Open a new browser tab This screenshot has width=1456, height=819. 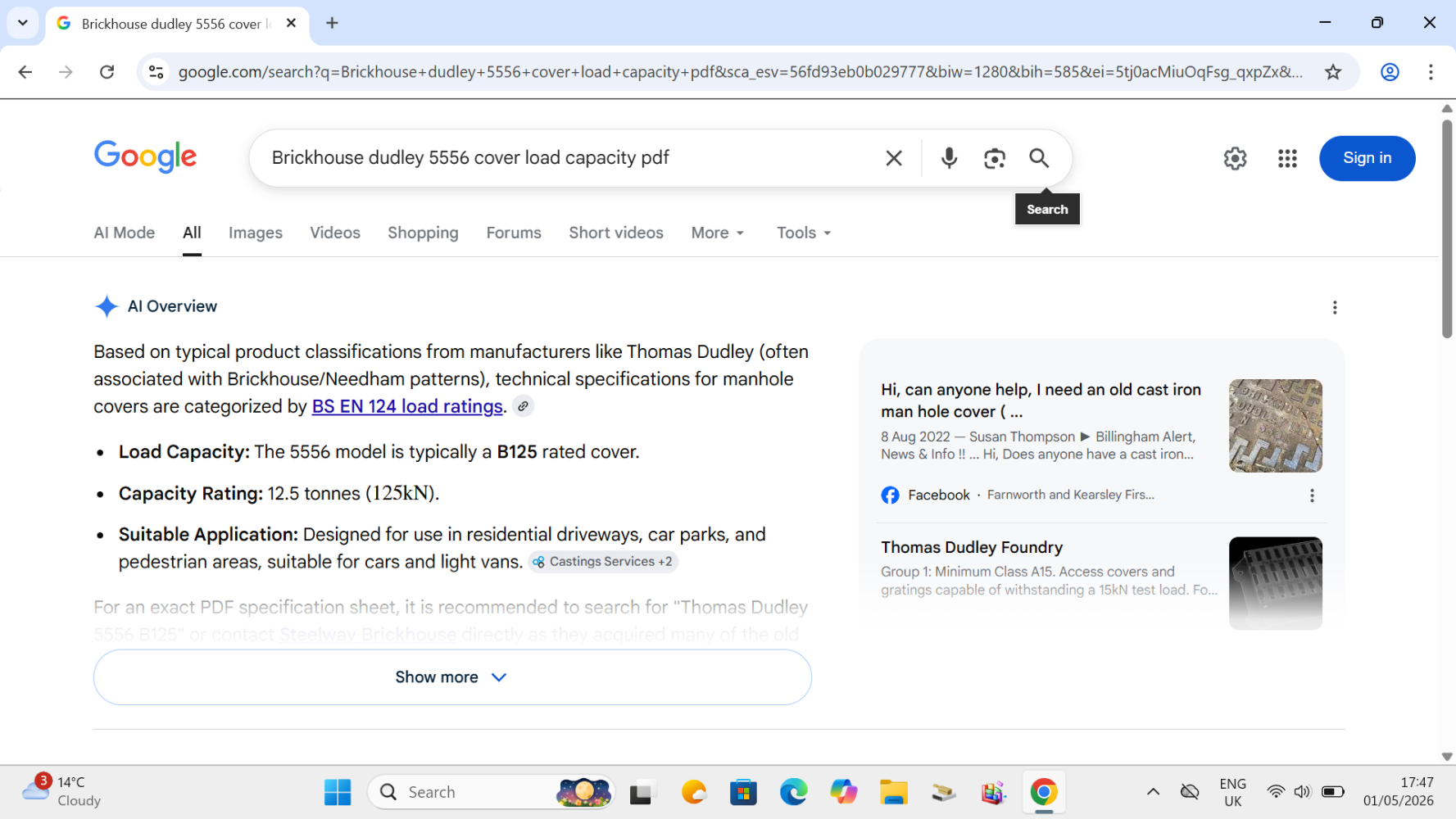(x=332, y=23)
